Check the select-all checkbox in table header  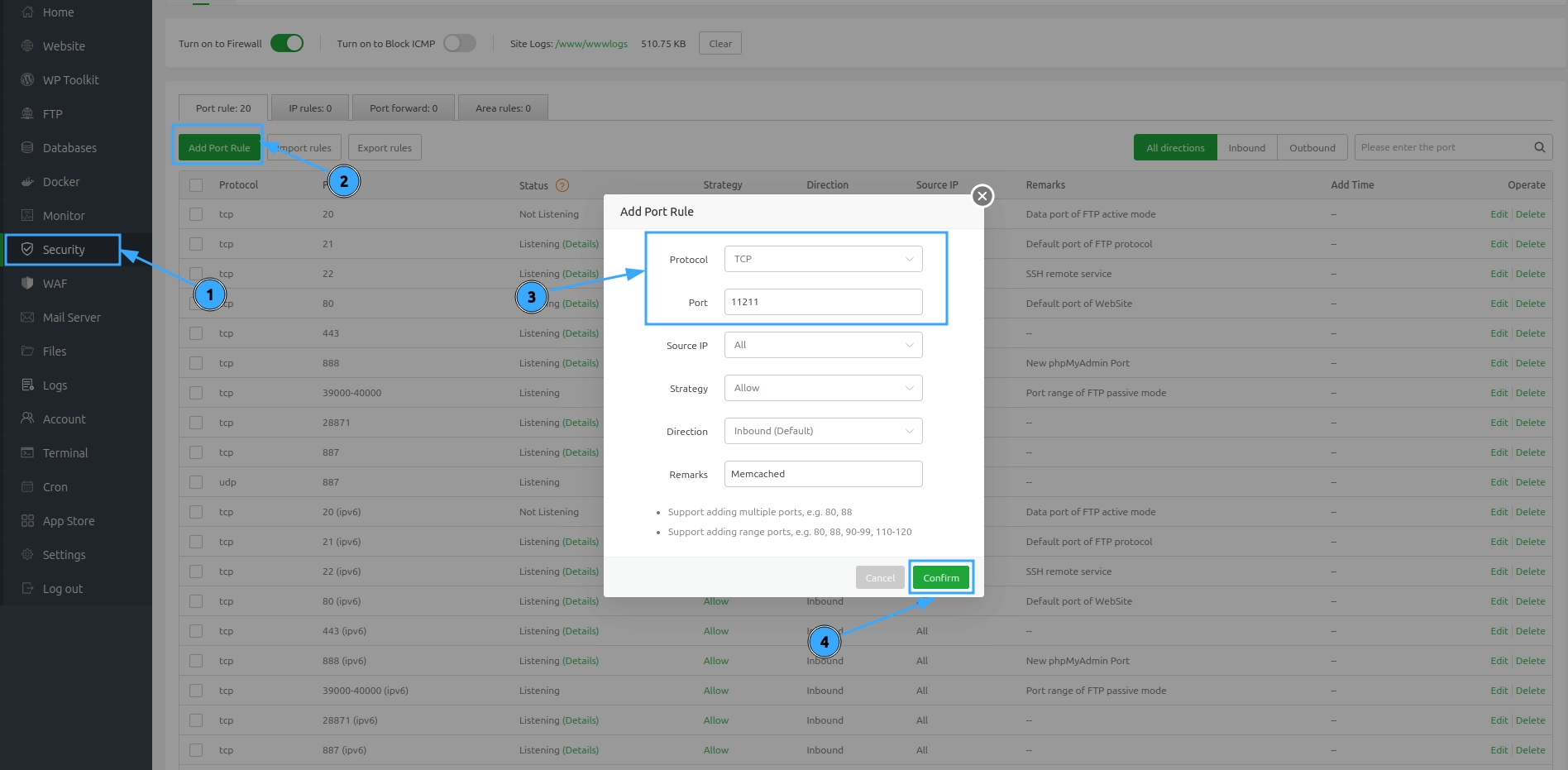pyautogui.click(x=196, y=185)
